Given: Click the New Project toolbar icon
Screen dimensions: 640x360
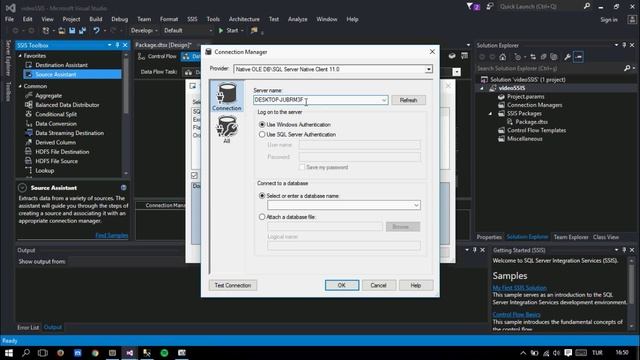Looking at the screenshot, I should tap(46, 31).
